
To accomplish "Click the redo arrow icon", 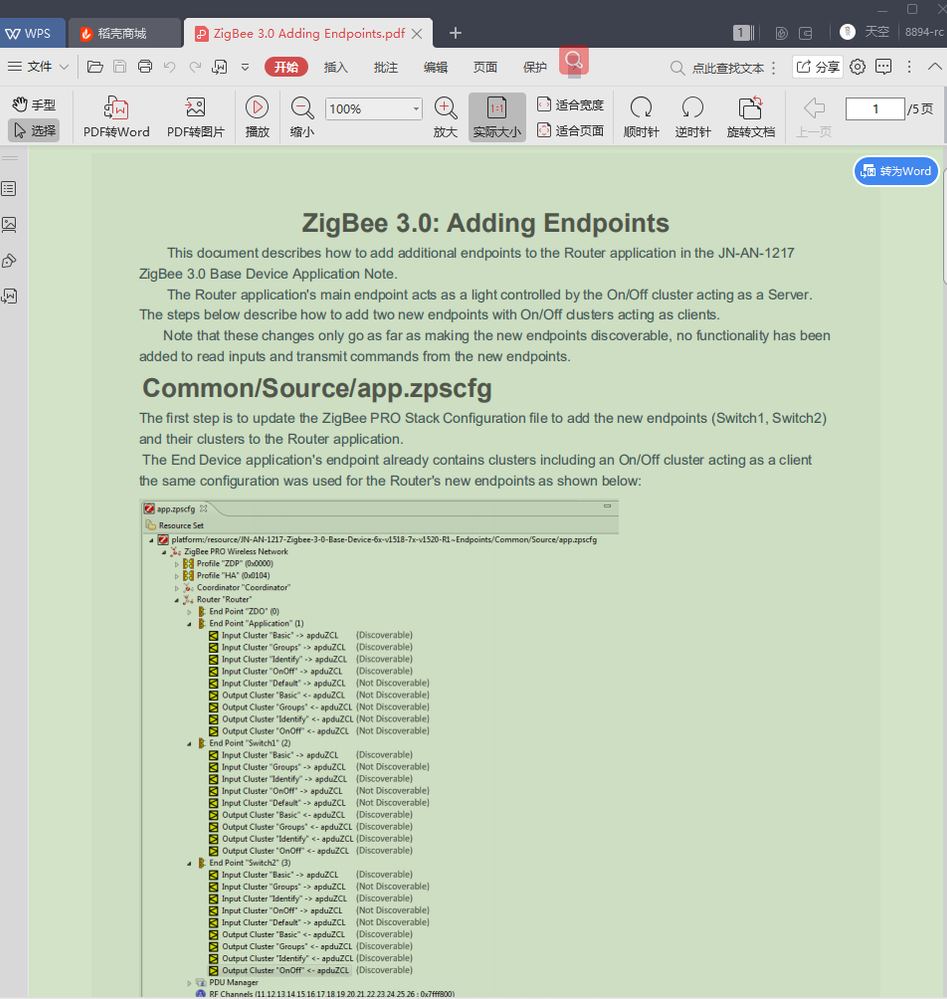I will [x=195, y=67].
